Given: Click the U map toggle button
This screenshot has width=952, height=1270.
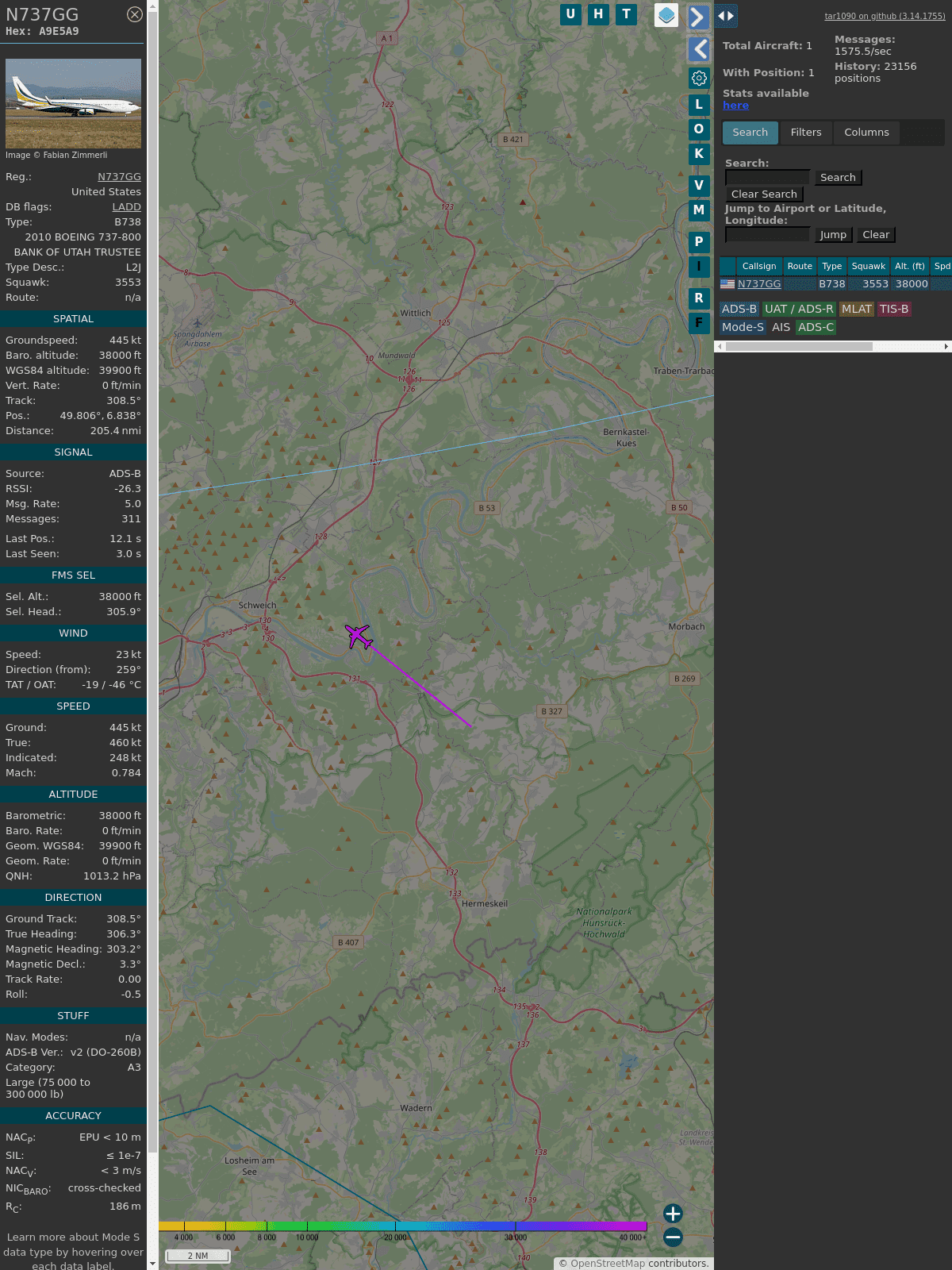Looking at the screenshot, I should (x=570, y=14).
